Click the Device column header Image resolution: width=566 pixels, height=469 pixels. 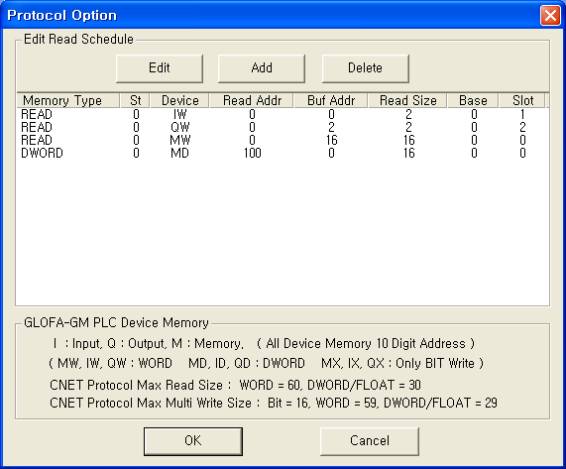pyautogui.click(x=179, y=100)
